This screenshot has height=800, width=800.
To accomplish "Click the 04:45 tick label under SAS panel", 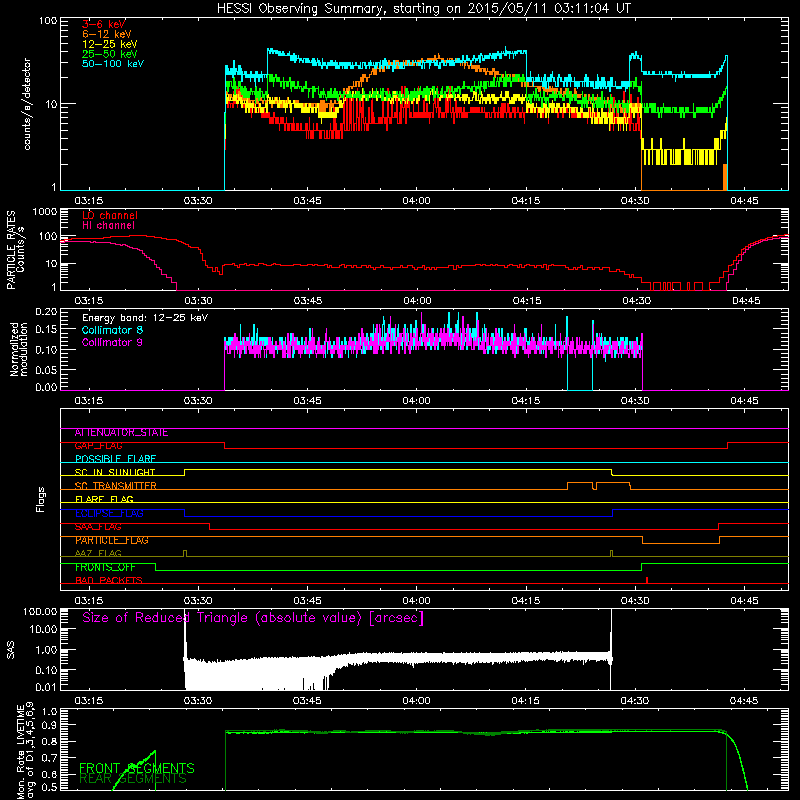I will pos(744,701).
